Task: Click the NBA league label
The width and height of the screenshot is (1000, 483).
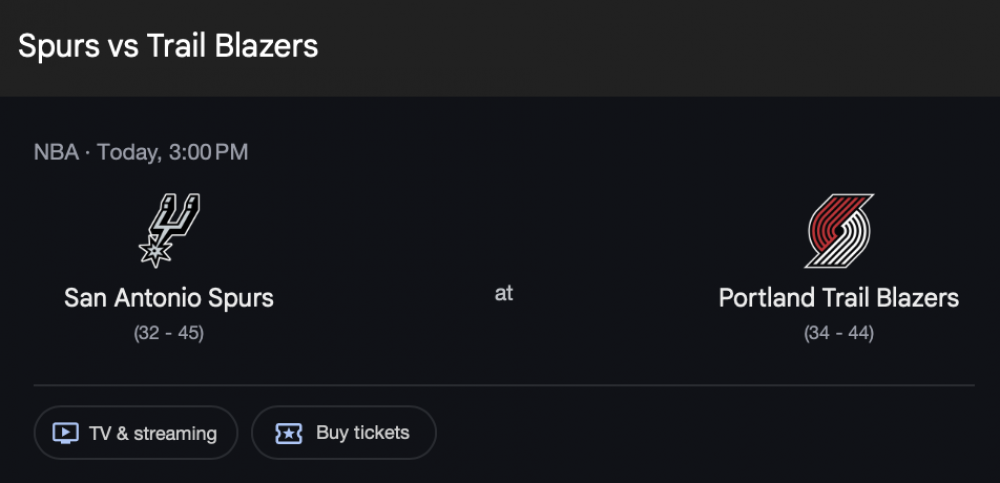Action: coord(55,153)
